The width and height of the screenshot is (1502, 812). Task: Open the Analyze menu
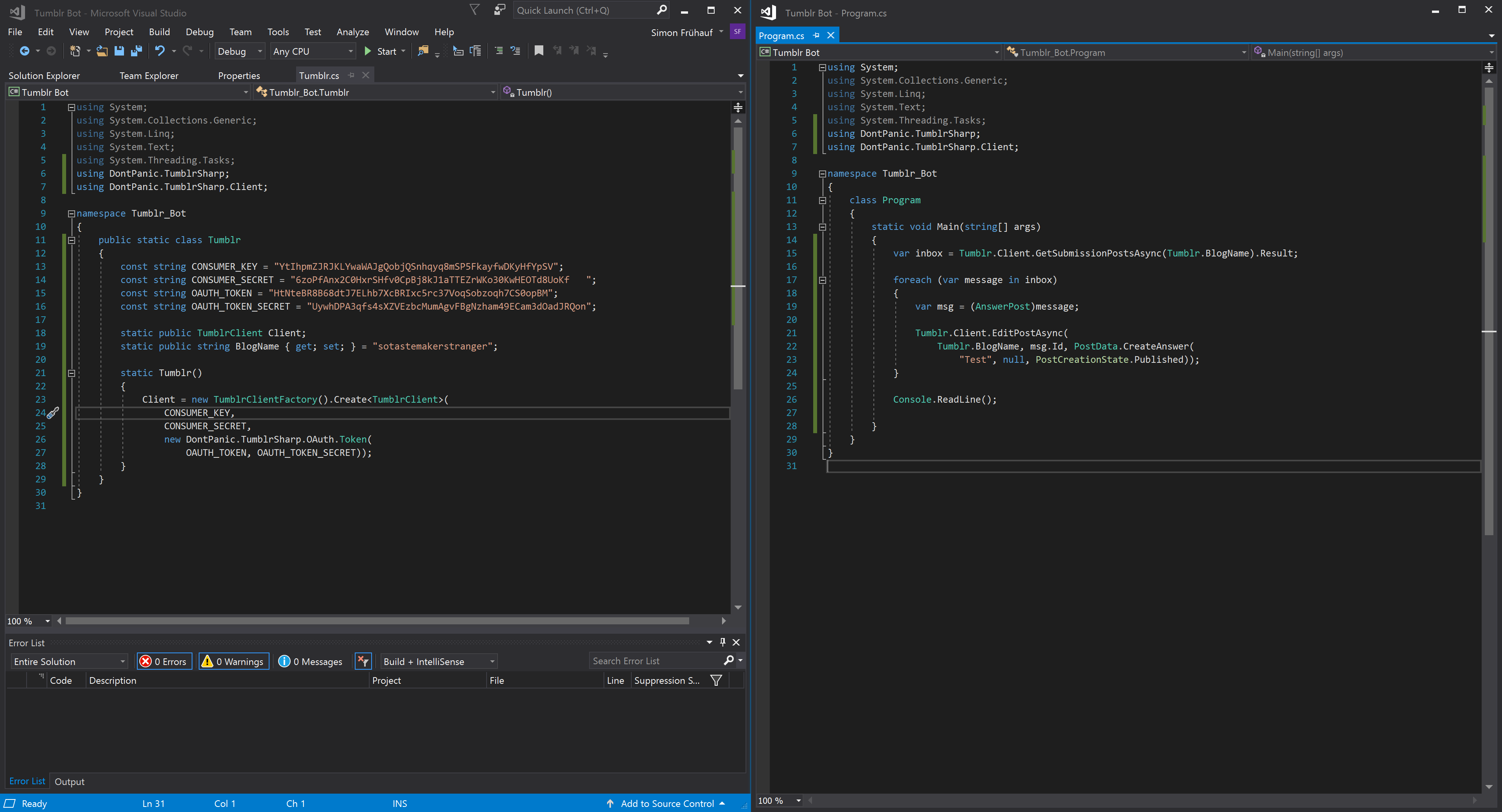[352, 32]
